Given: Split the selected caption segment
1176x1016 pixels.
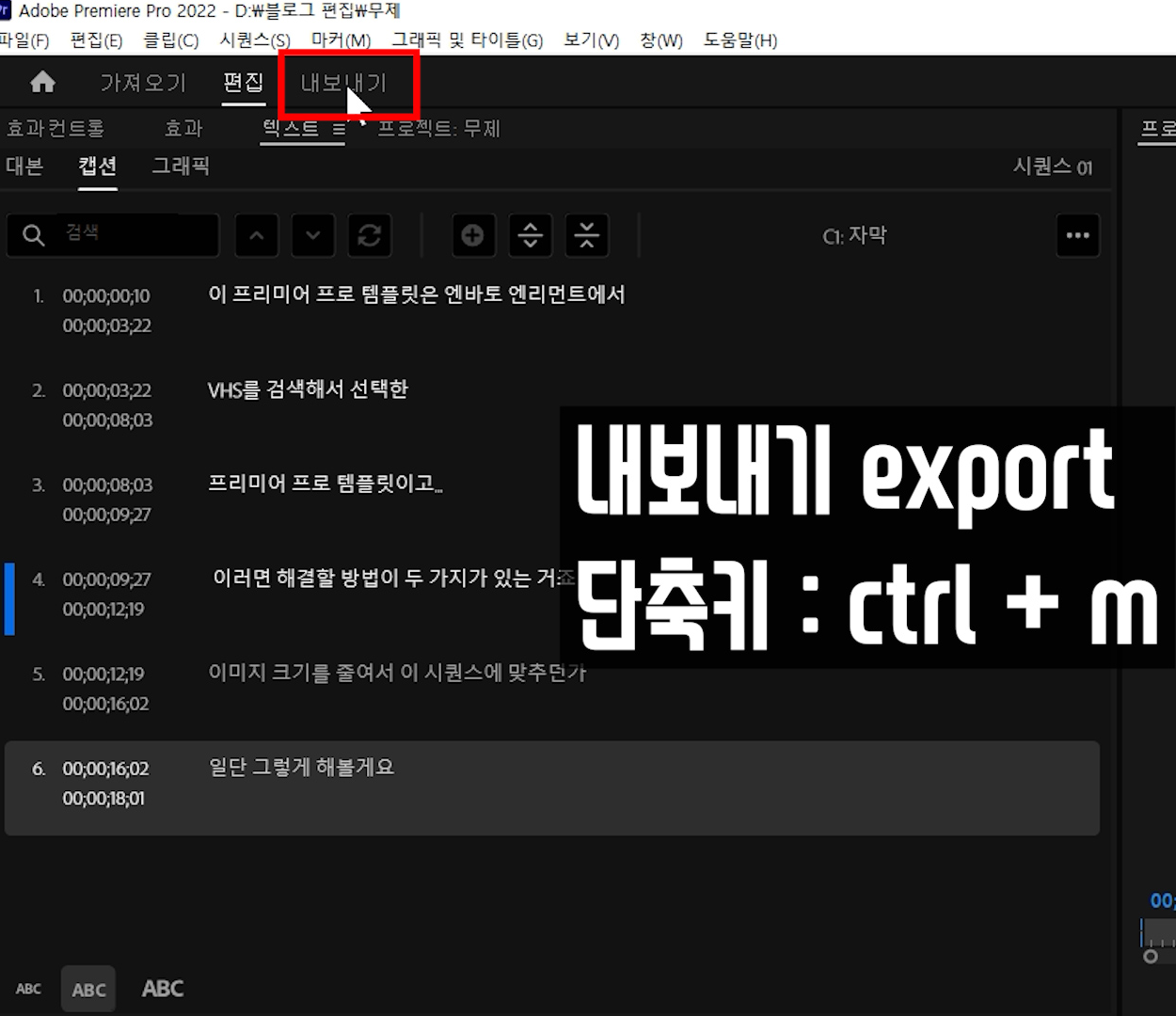Looking at the screenshot, I should pyautogui.click(x=531, y=235).
